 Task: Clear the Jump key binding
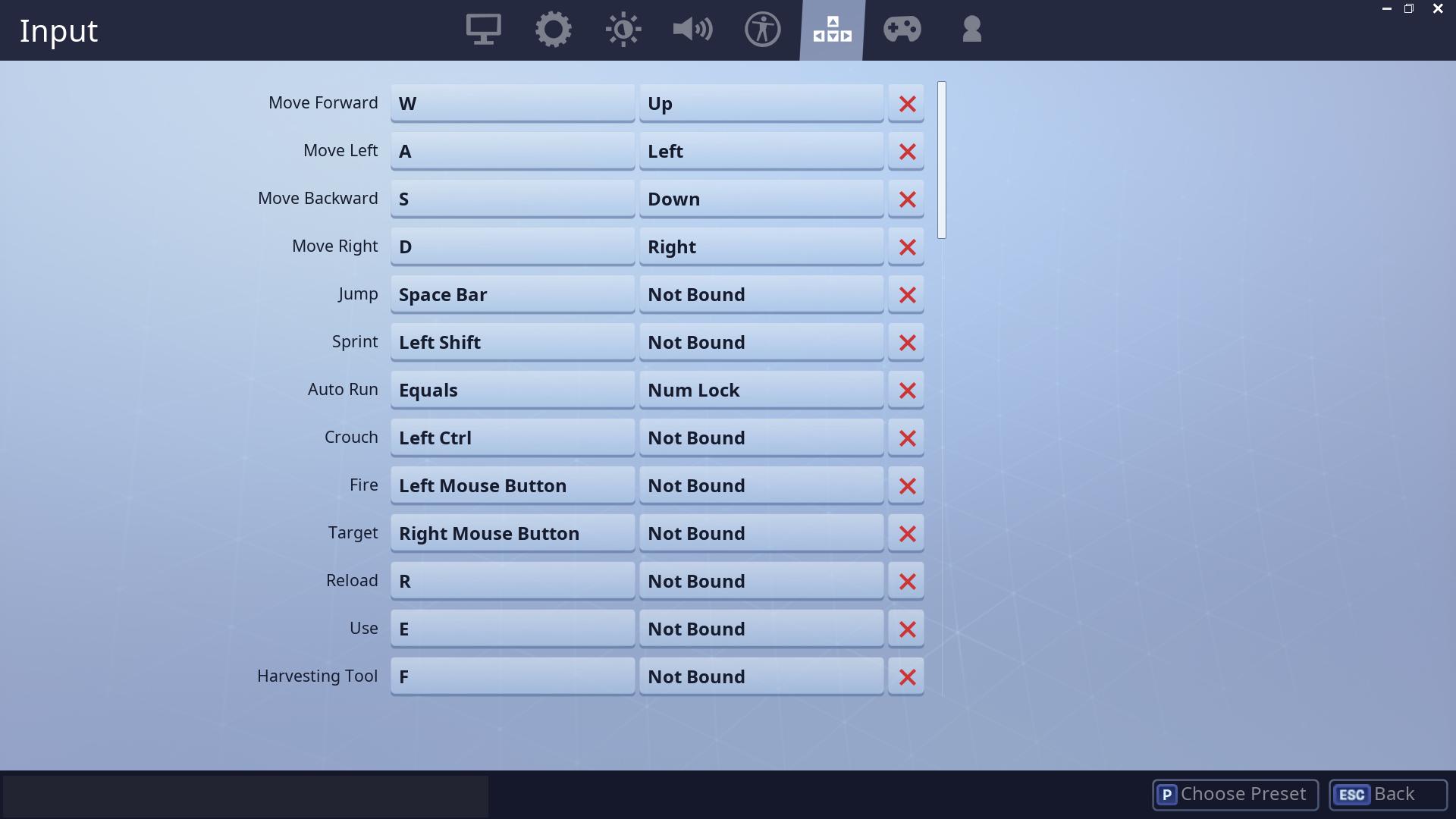click(x=906, y=294)
